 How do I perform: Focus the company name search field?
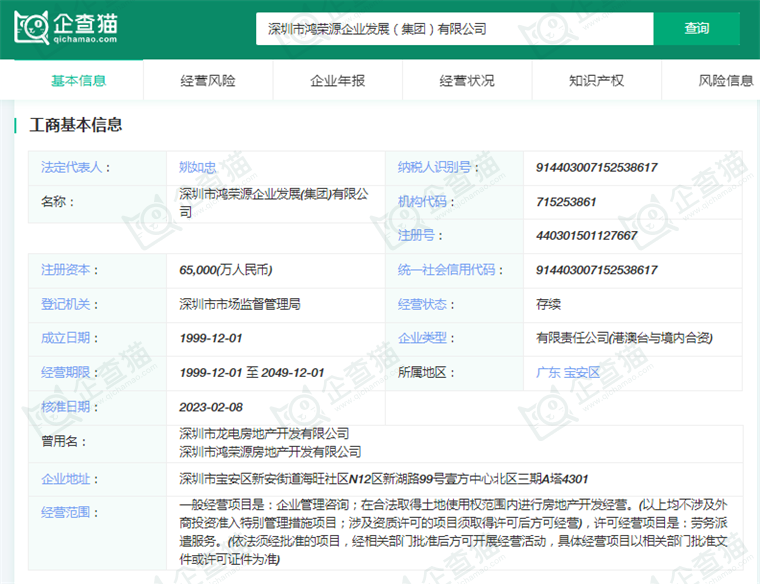(455, 29)
